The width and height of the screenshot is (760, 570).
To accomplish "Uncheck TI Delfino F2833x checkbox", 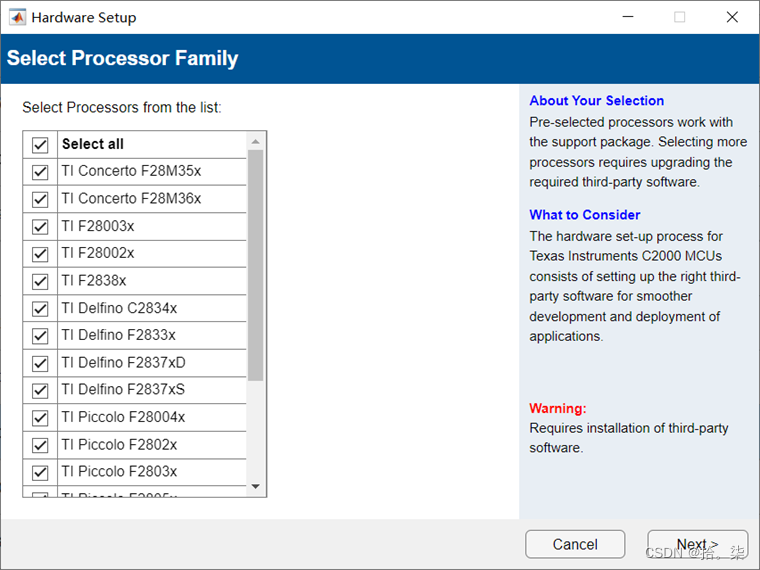I will (40, 335).
